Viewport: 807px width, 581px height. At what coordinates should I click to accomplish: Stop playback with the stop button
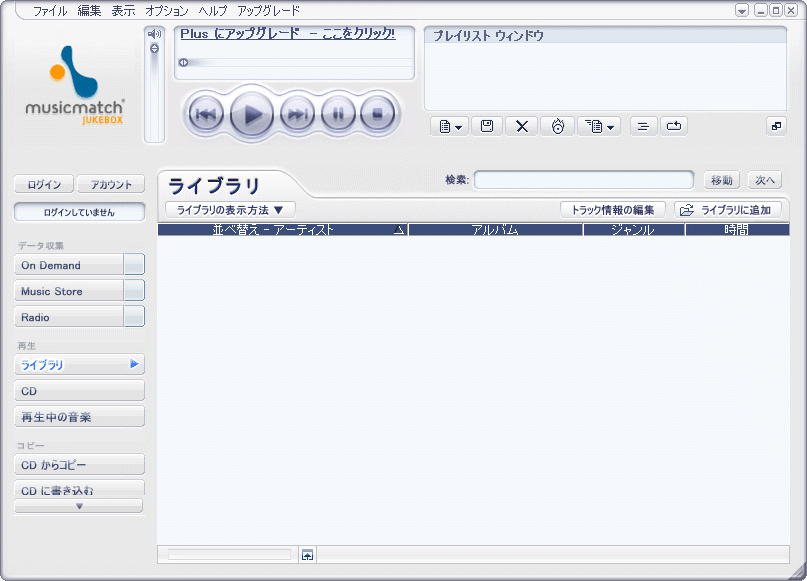click(378, 114)
